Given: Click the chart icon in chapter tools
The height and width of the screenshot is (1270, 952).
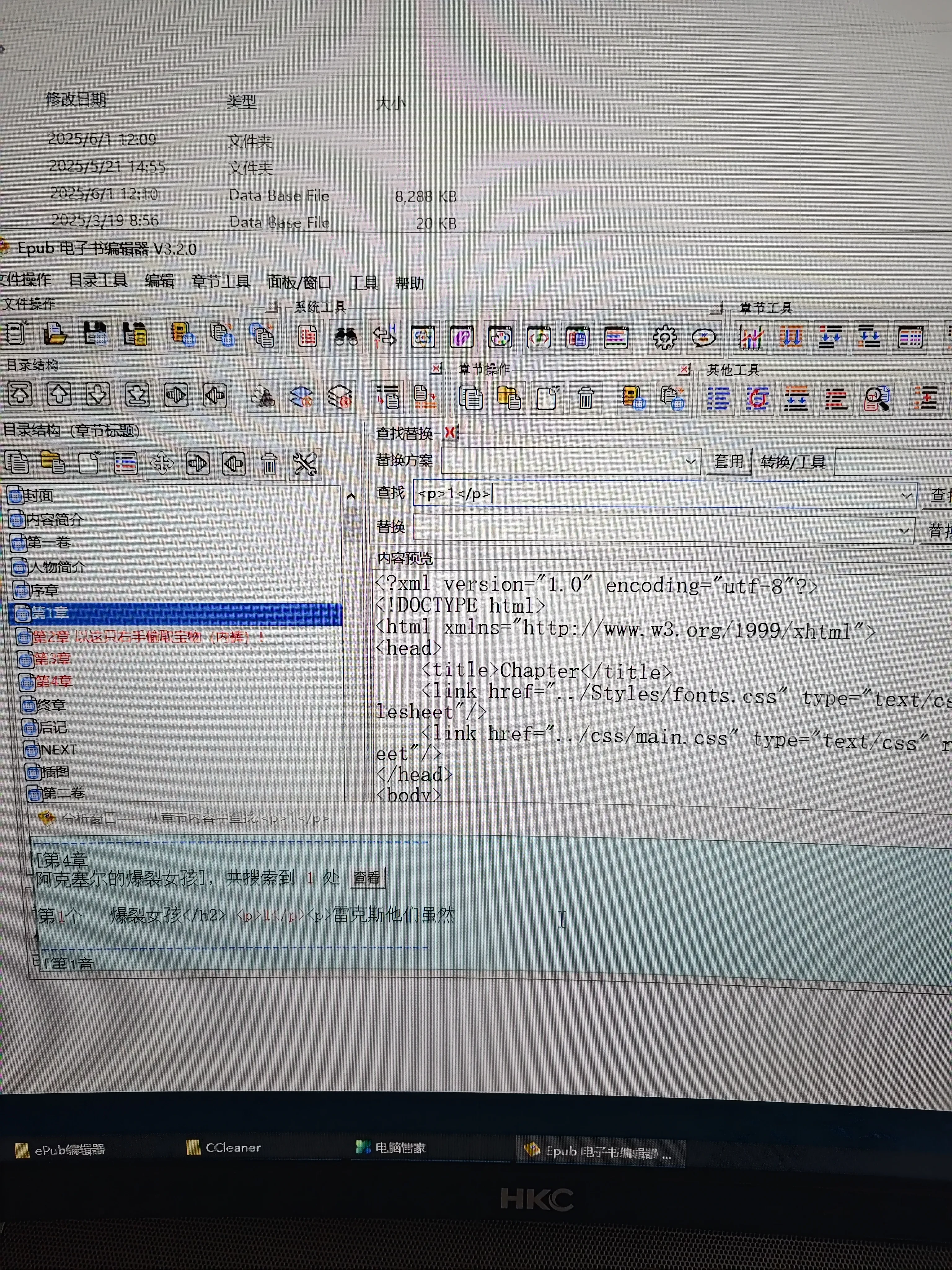Looking at the screenshot, I should [751, 338].
